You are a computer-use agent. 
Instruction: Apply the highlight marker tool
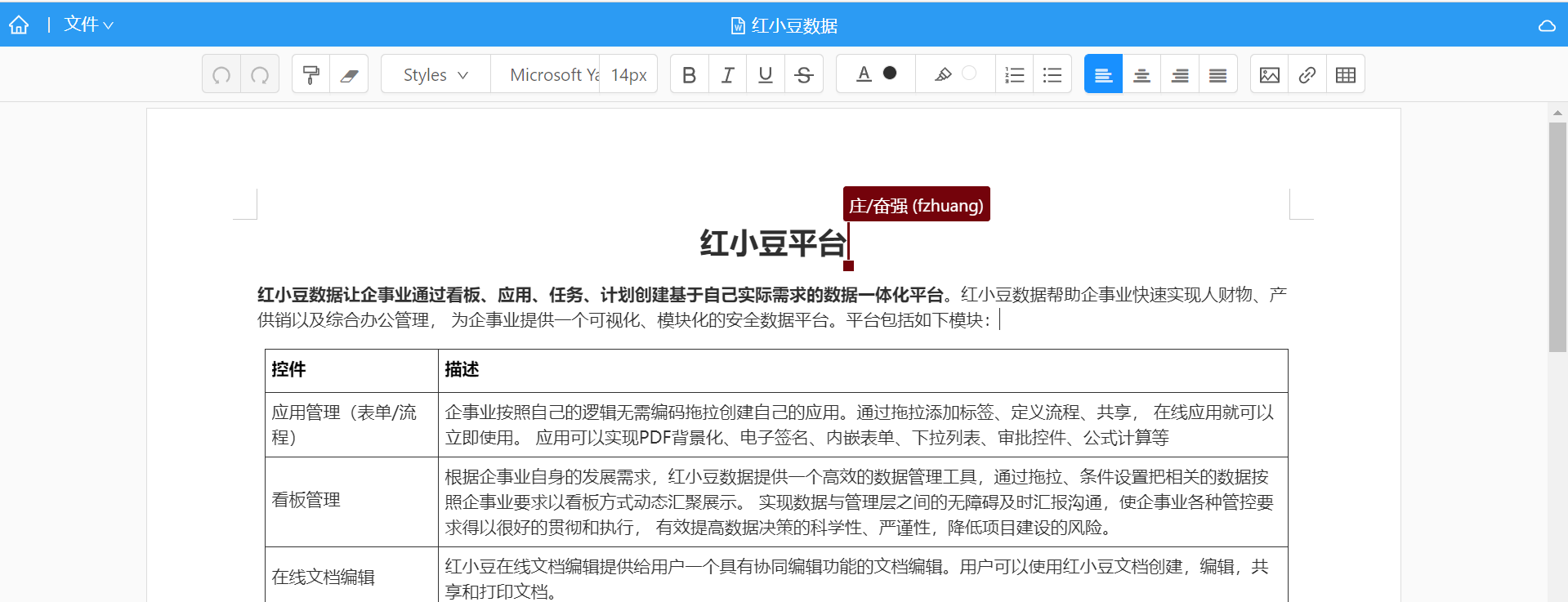(943, 74)
